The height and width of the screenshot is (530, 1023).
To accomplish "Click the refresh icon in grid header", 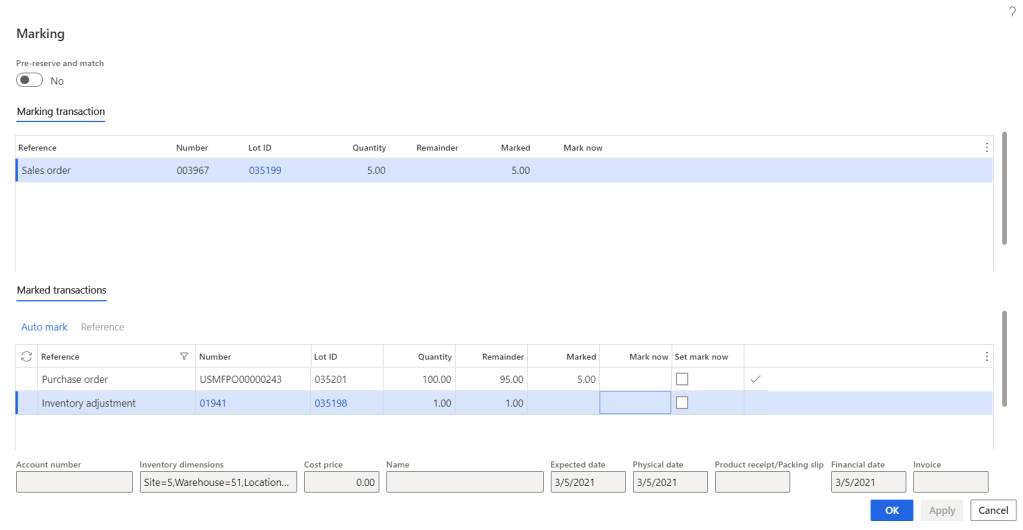I will coord(27,357).
